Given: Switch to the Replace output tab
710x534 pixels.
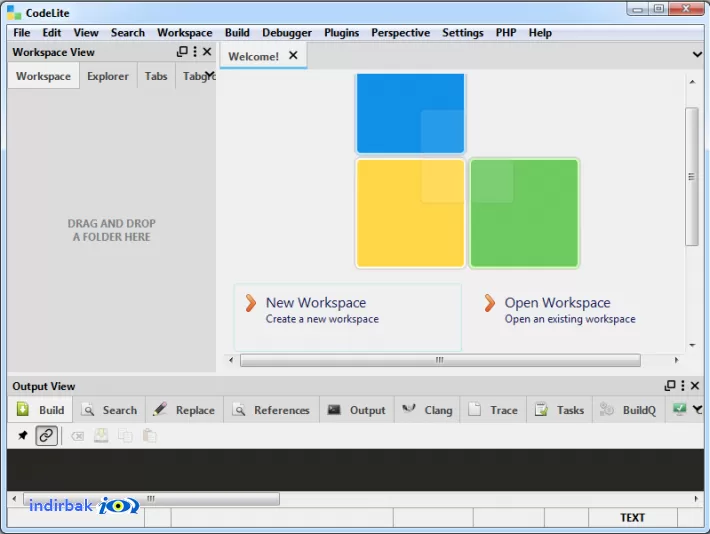Looking at the screenshot, I should 184,410.
